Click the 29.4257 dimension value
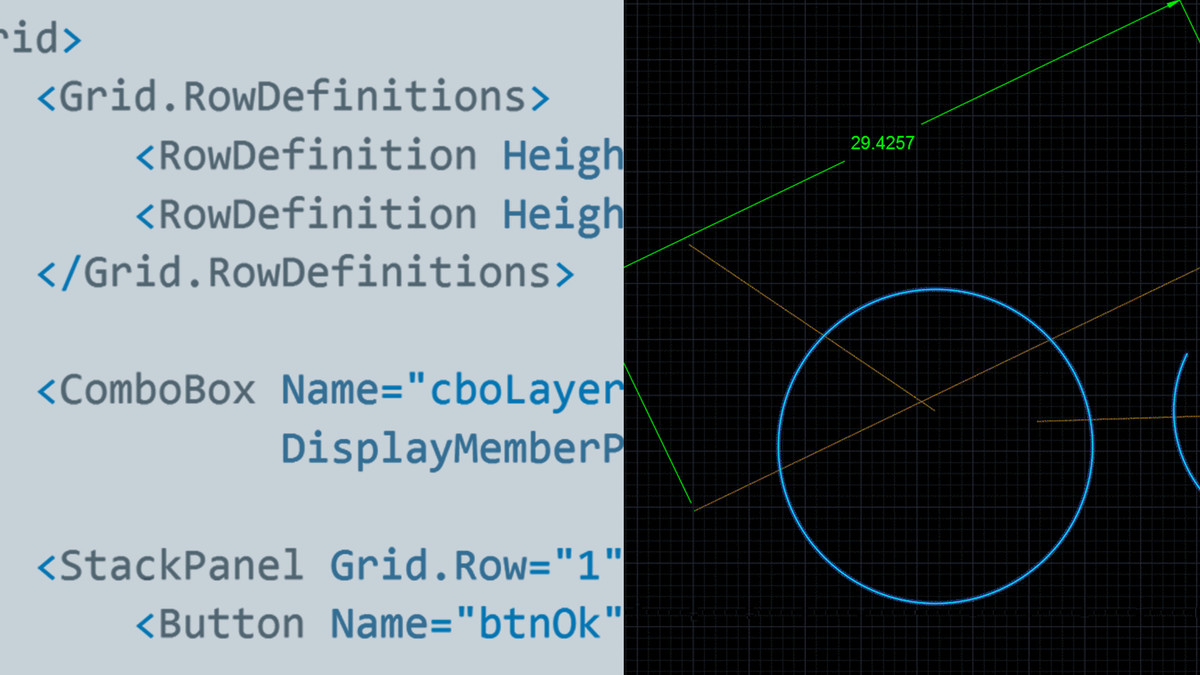 point(882,143)
